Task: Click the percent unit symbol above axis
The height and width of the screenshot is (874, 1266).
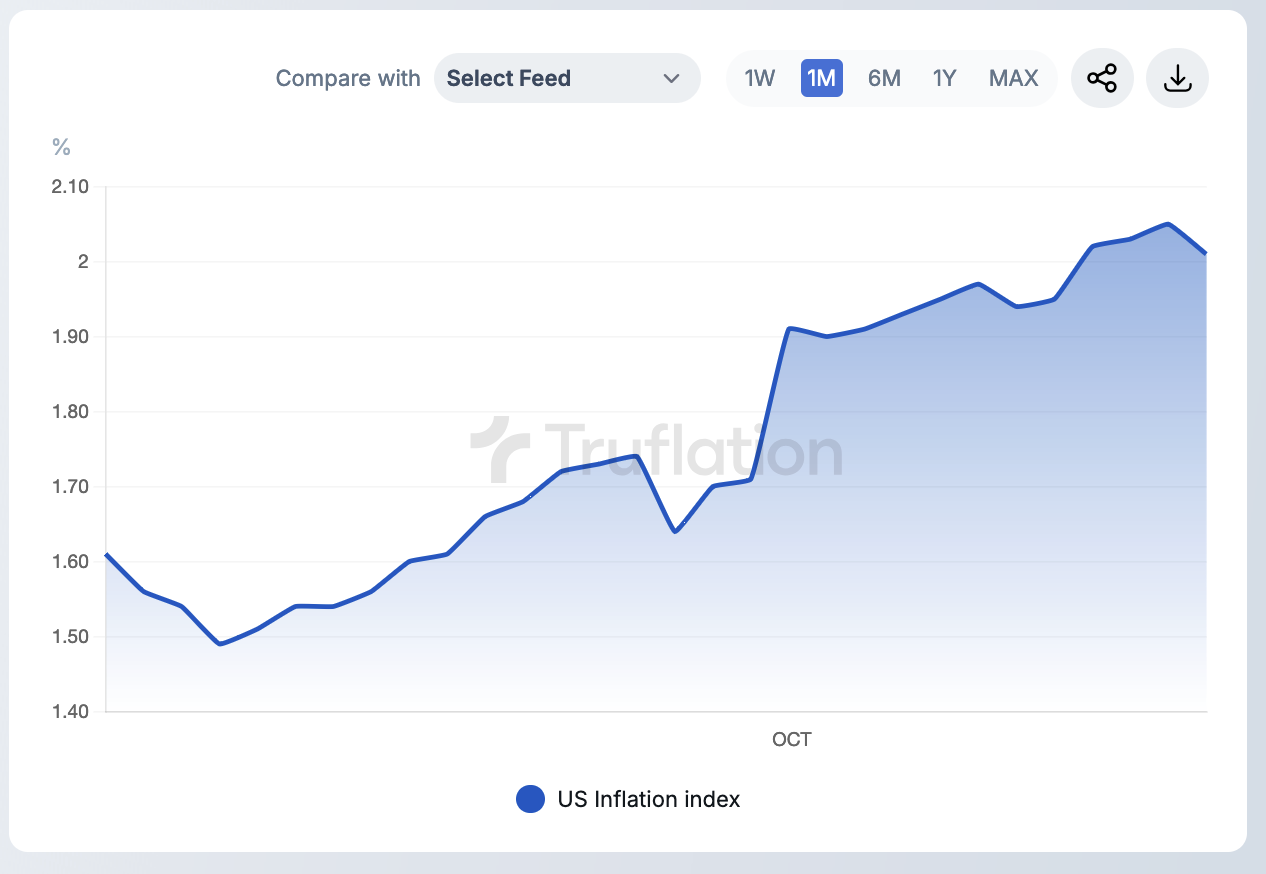Action: click(x=62, y=148)
